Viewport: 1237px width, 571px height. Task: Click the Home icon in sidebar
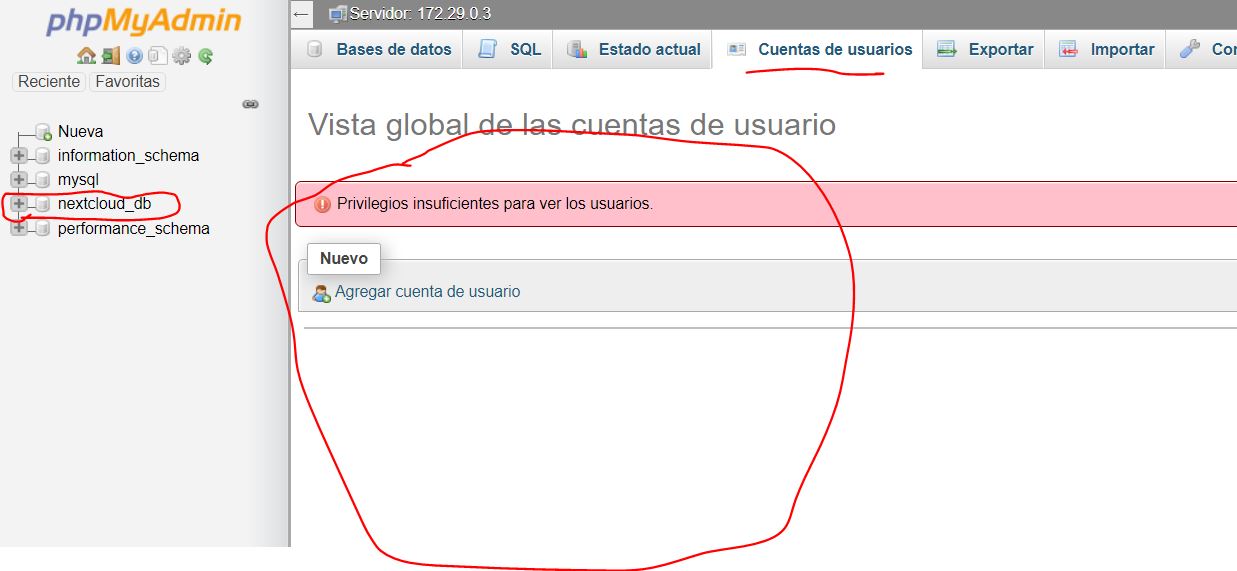86,56
